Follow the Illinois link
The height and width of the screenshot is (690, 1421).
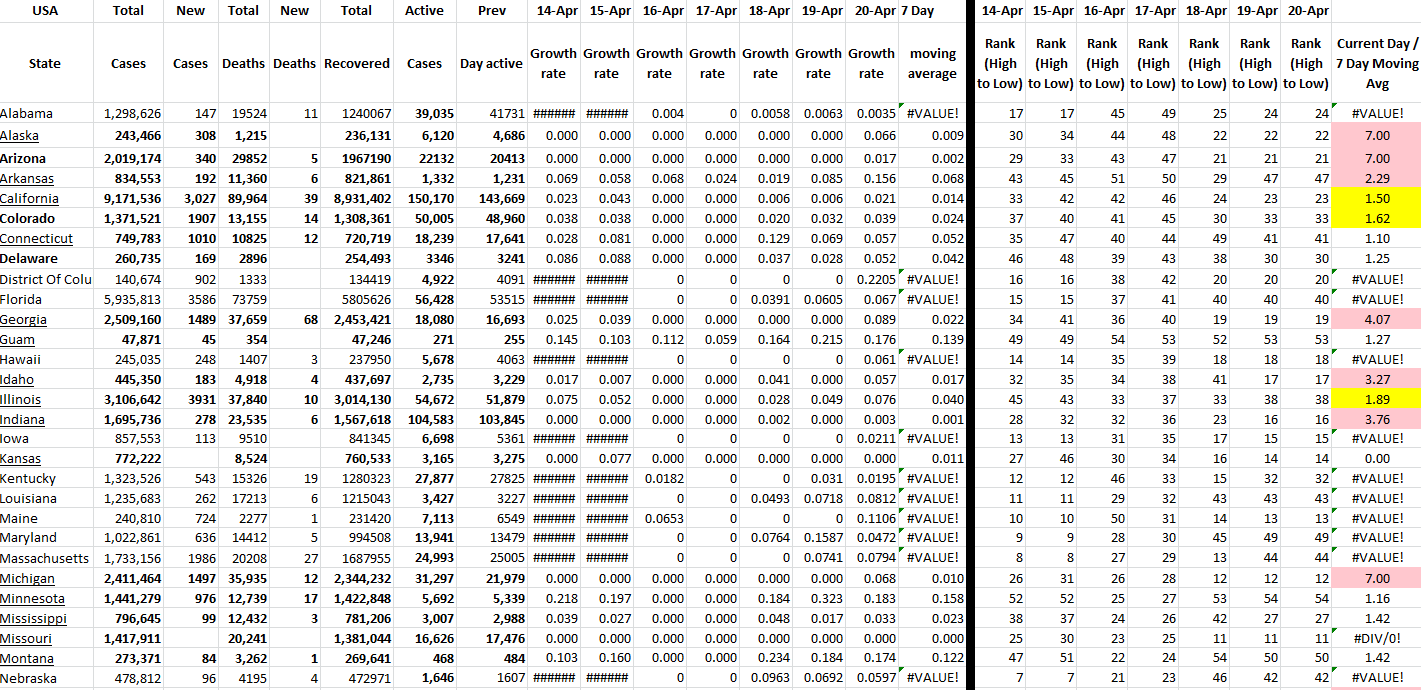[x=20, y=399]
